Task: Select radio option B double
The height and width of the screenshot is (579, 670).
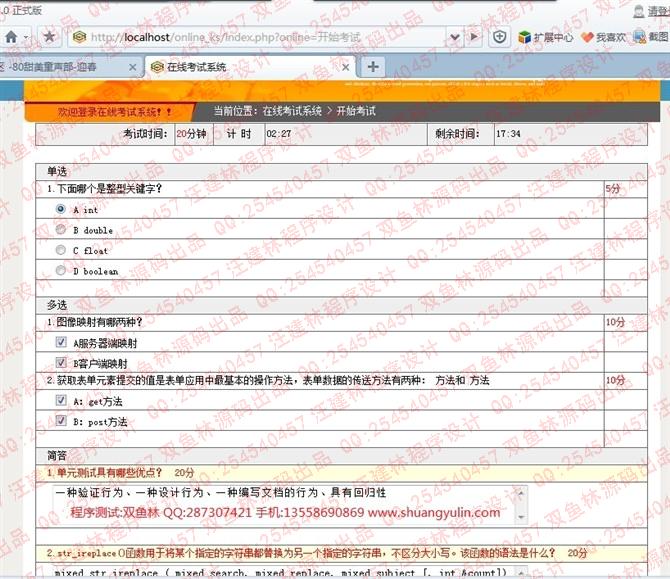Action: (61, 229)
